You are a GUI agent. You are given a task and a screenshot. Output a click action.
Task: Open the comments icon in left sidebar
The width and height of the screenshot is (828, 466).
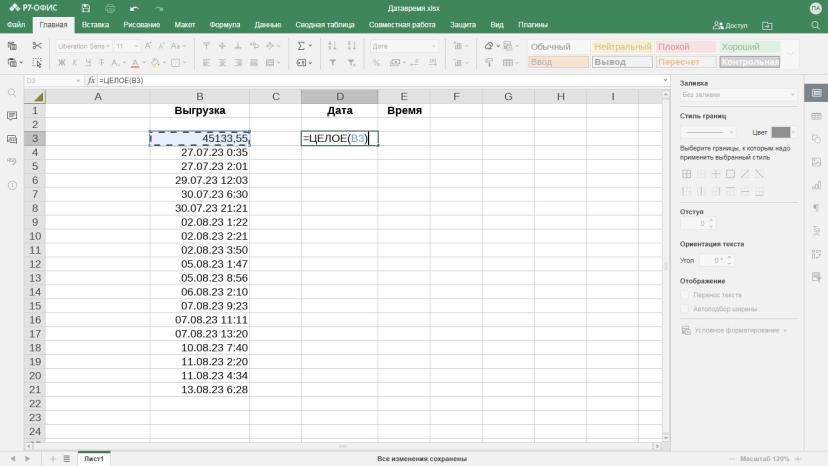click(x=12, y=116)
